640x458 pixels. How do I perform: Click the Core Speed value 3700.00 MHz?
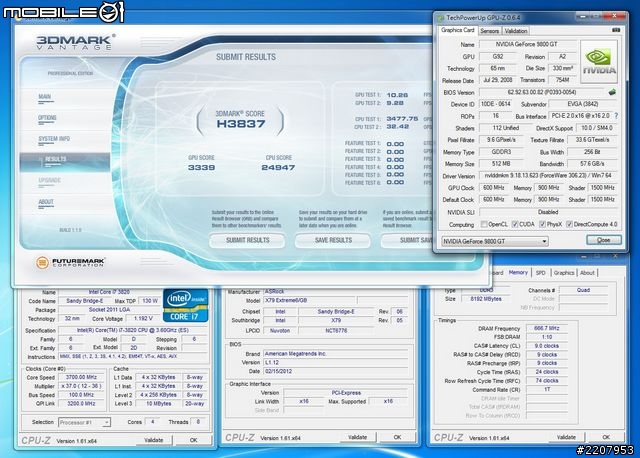(x=81, y=377)
